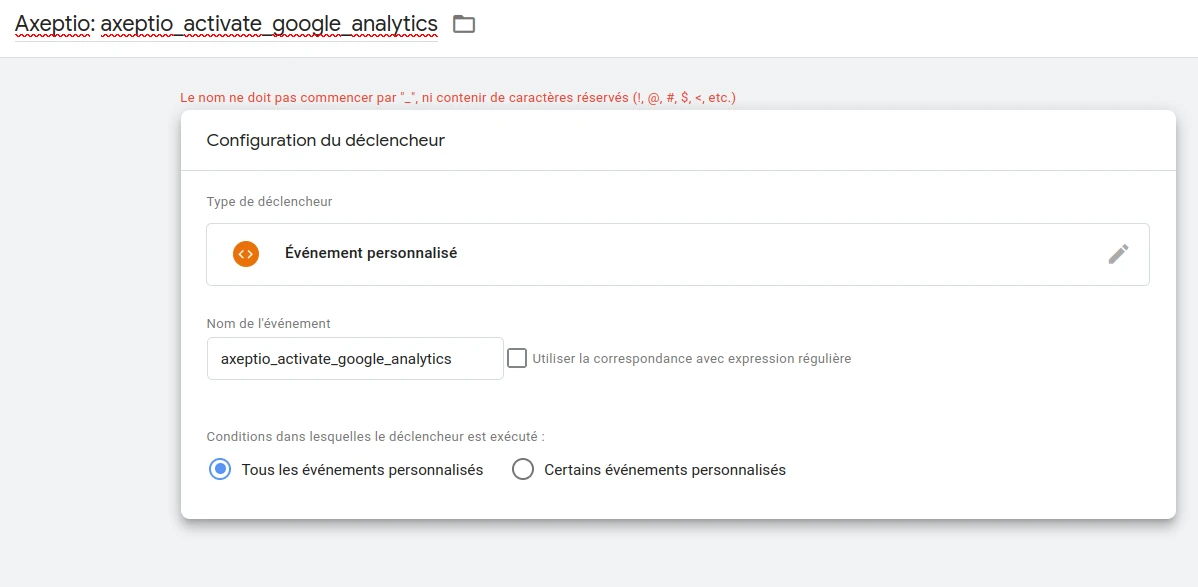Click the "Tous les événements personnalisés" label text
Screen dimensions: 1198x587
(x=362, y=470)
